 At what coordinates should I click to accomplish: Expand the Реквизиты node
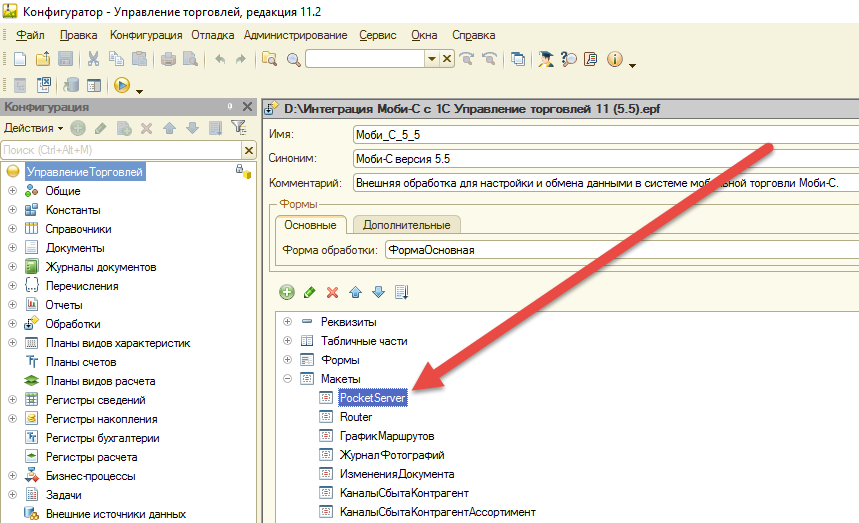[x=288, y=322]
